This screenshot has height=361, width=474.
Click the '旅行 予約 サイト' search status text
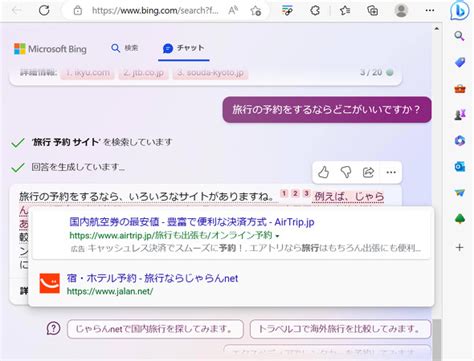coord(102,142)
